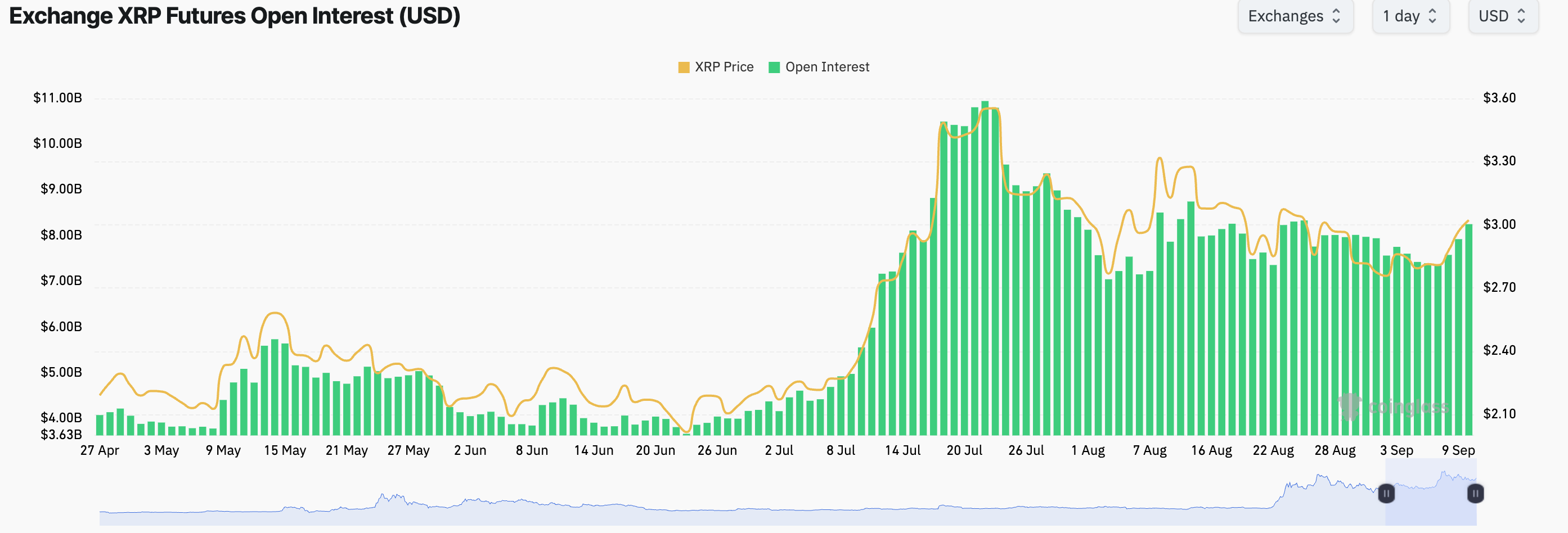Click the $3.60 right axis price label

point(1499,98)
